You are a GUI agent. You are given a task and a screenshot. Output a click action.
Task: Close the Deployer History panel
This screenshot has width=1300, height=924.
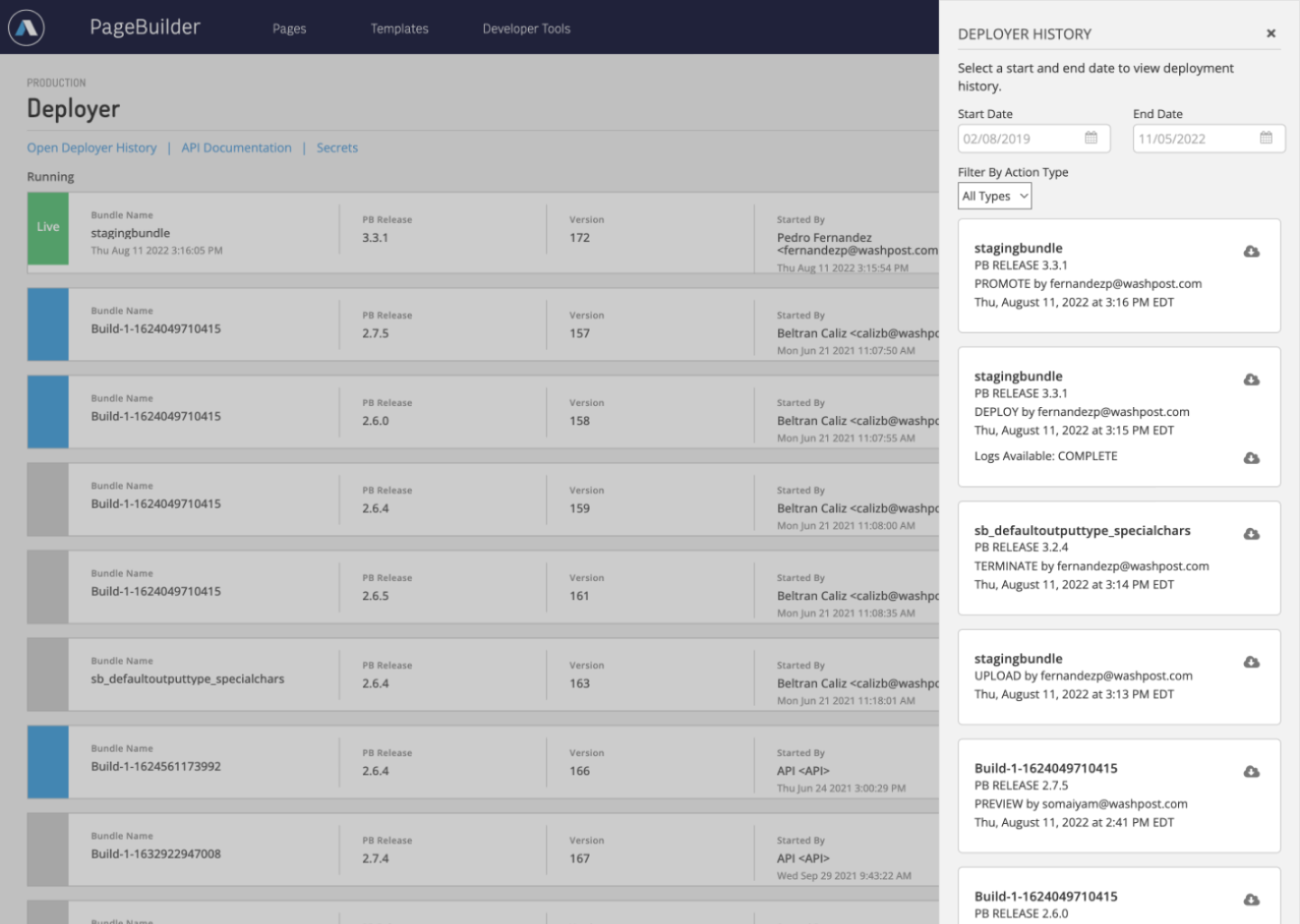pyautogui.click(x=1271, y=33)
